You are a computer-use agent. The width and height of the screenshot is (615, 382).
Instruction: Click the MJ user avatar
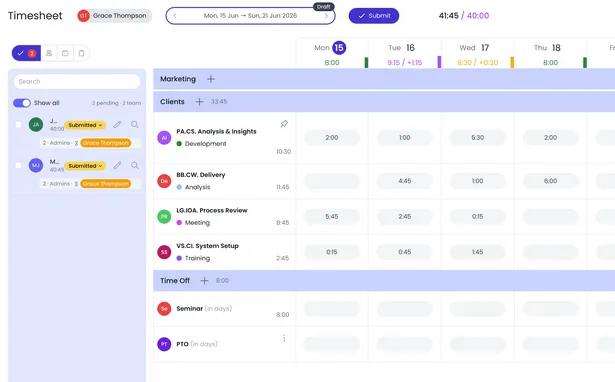36,165
